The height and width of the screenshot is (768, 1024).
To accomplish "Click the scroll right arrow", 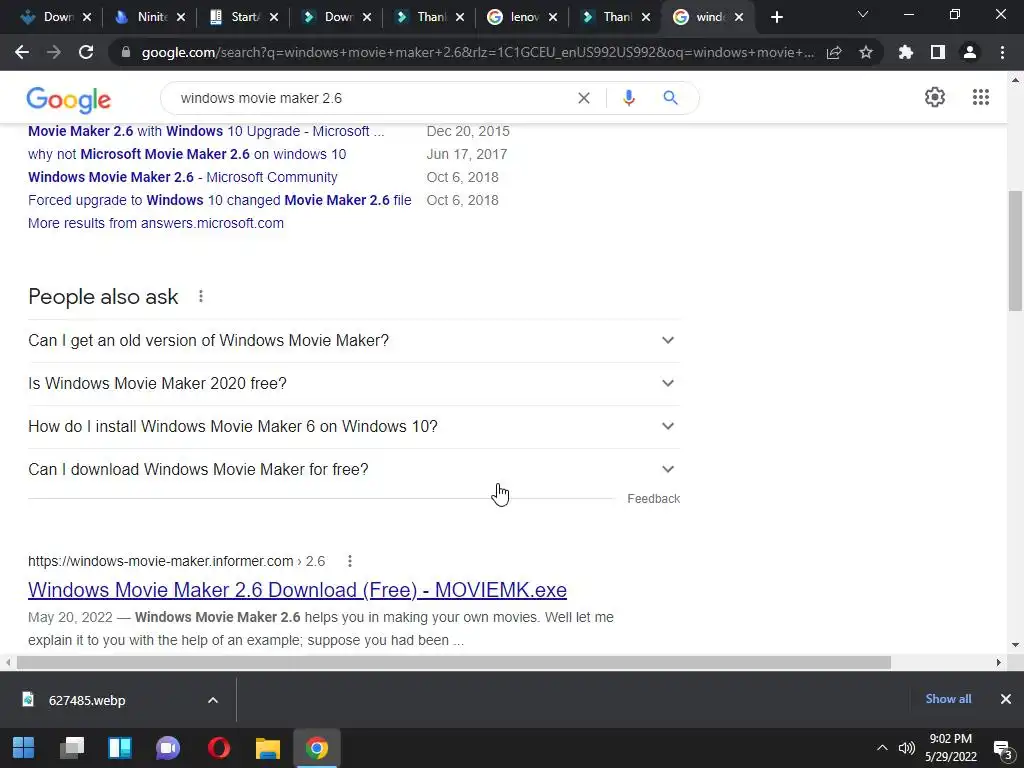I will tap(998, 662).
